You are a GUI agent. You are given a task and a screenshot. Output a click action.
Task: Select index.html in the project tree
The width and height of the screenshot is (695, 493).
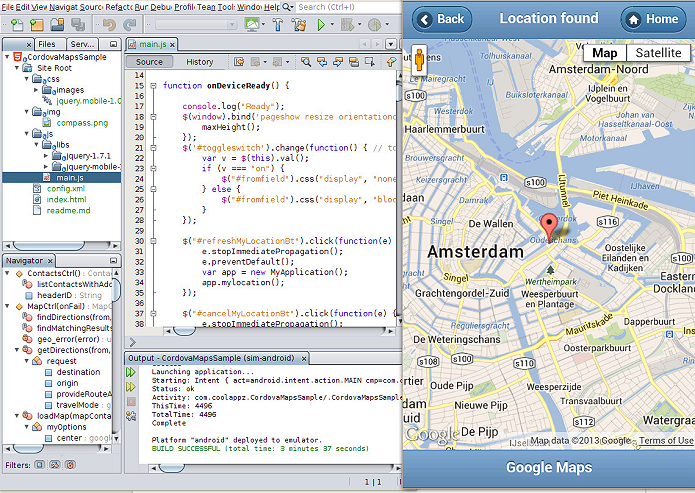(66, 200)
